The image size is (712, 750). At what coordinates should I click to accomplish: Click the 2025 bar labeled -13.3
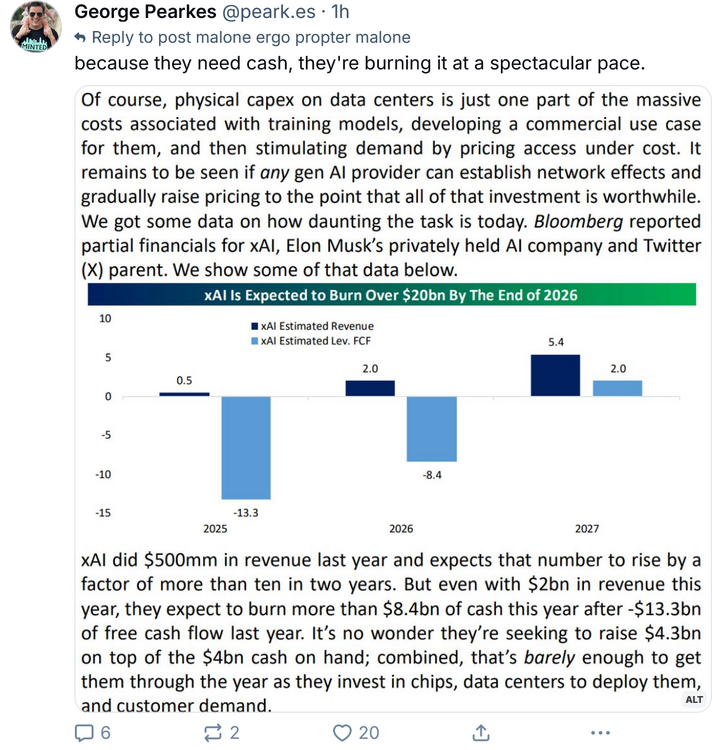click(245, 447)
